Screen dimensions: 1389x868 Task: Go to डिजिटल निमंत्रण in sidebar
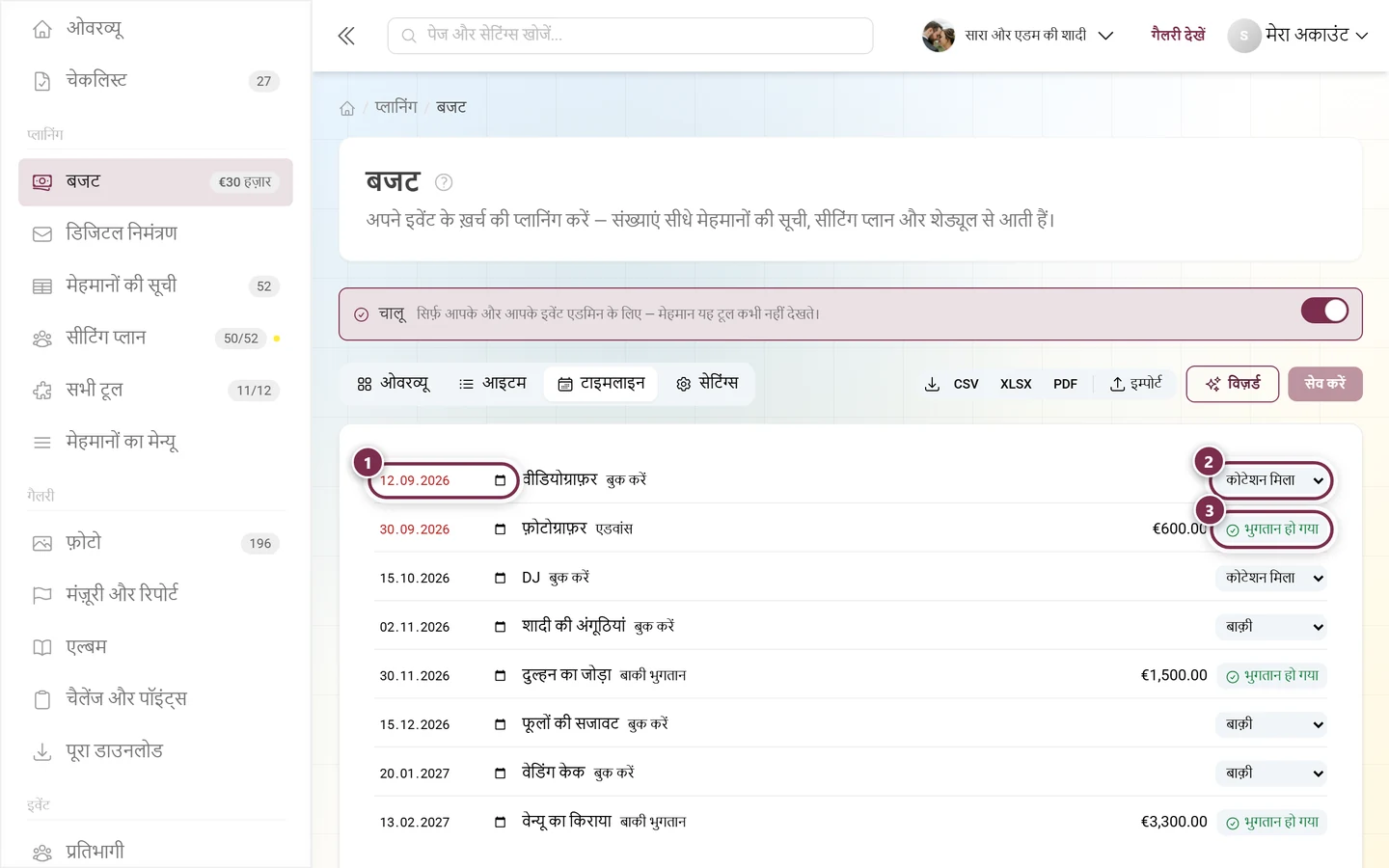coord(155,233)
